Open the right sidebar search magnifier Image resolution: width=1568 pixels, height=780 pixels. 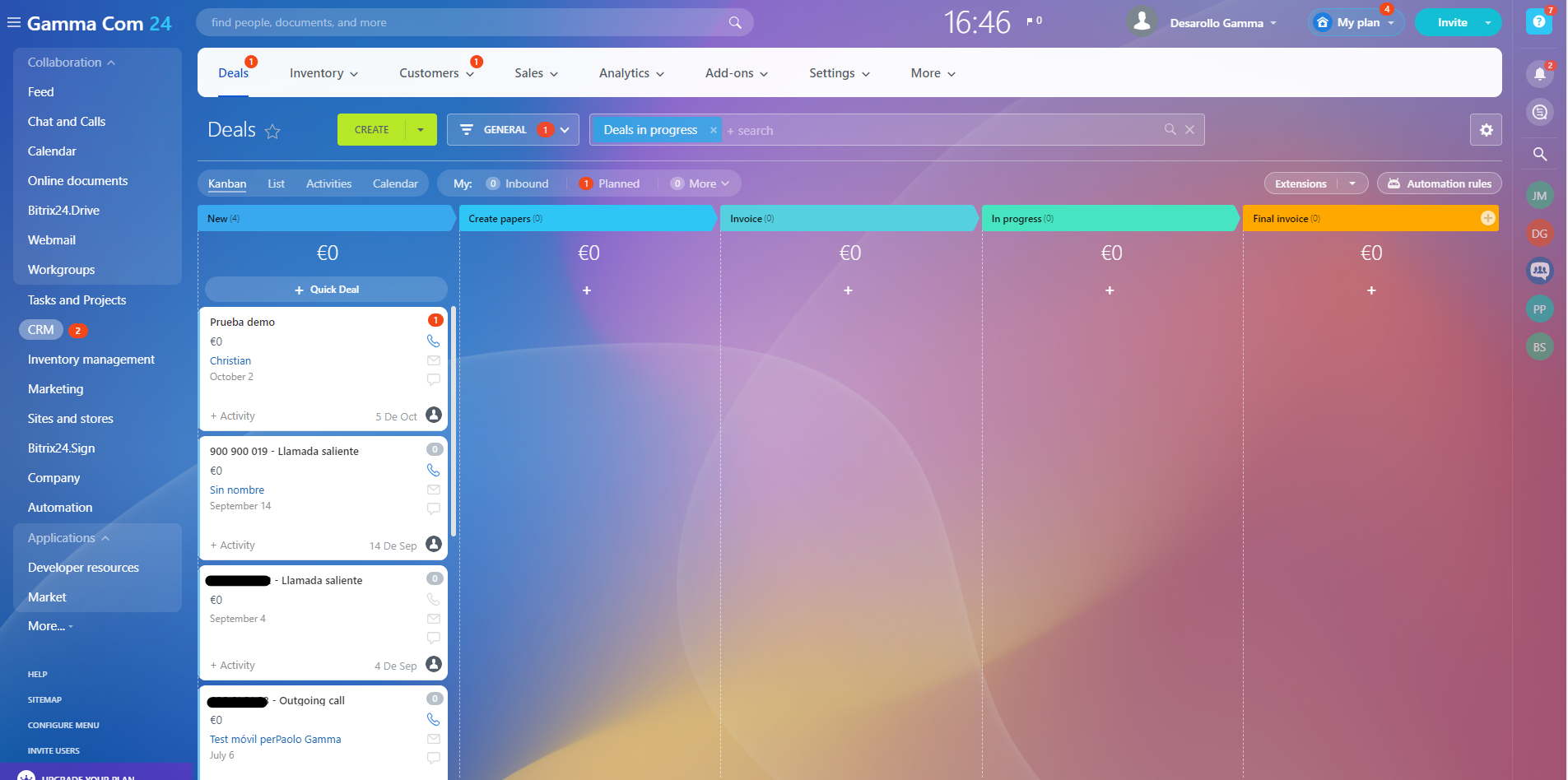pos(1539,154)
